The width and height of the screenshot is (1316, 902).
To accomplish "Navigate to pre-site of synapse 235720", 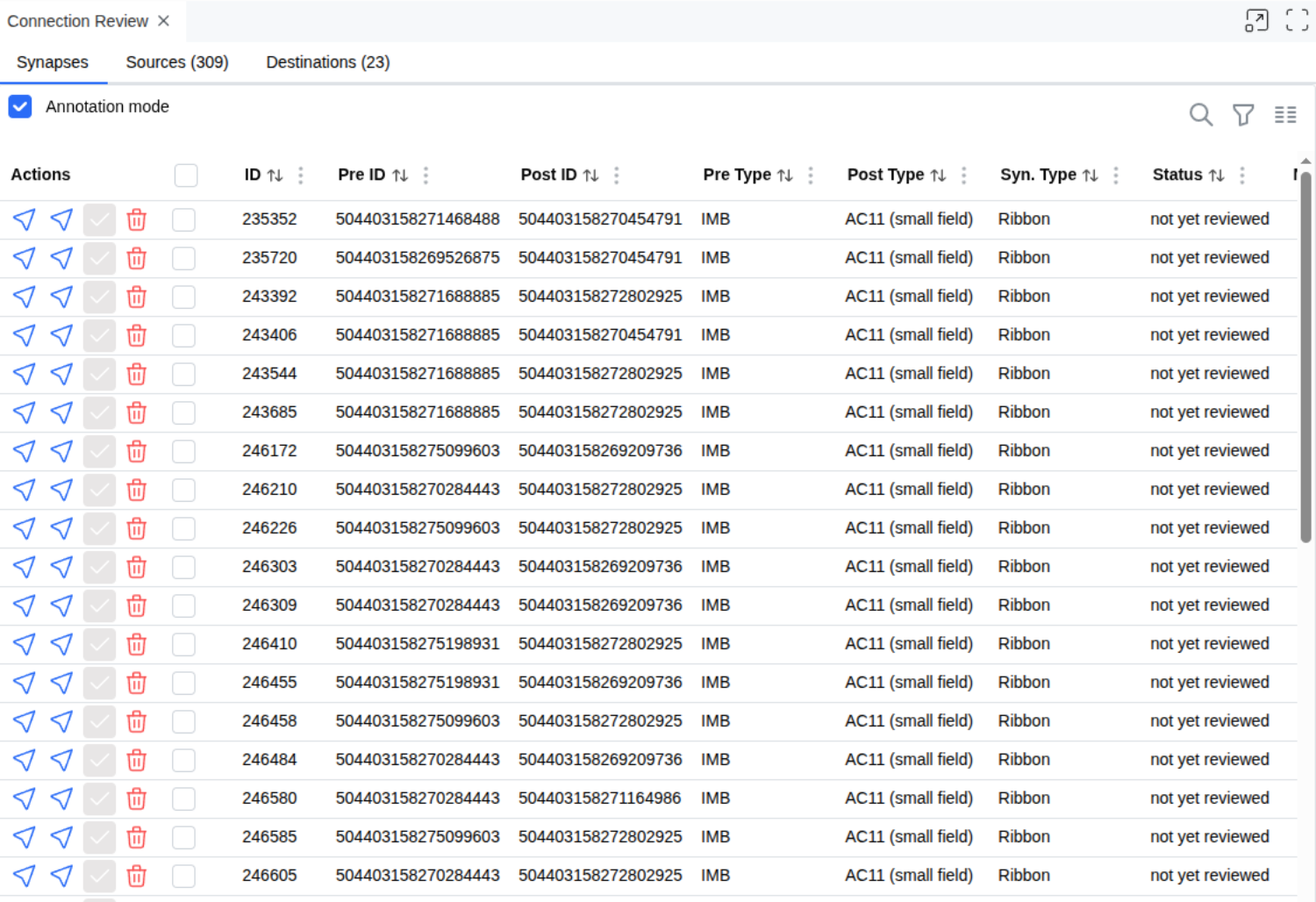I will [25, 258].
